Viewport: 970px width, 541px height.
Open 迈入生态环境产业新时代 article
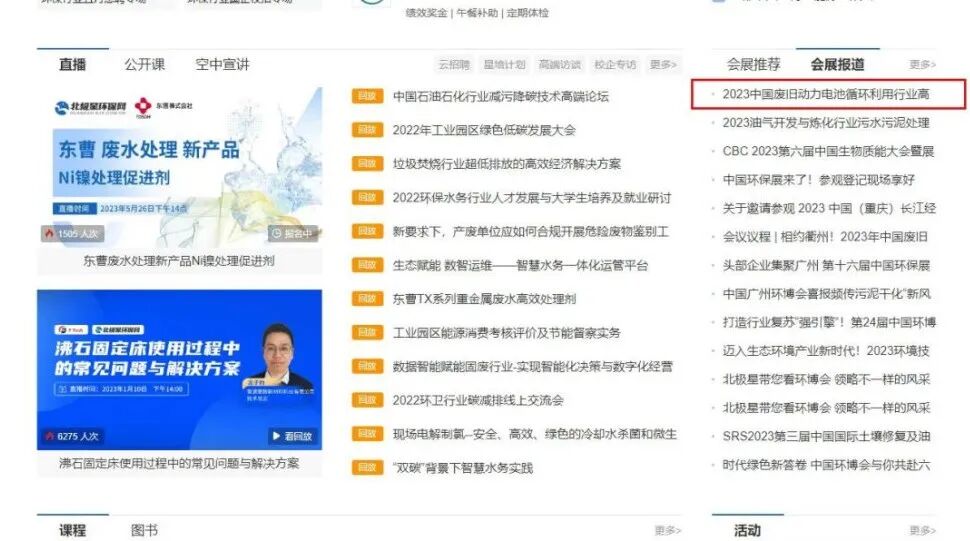click(x=826, y=351)
